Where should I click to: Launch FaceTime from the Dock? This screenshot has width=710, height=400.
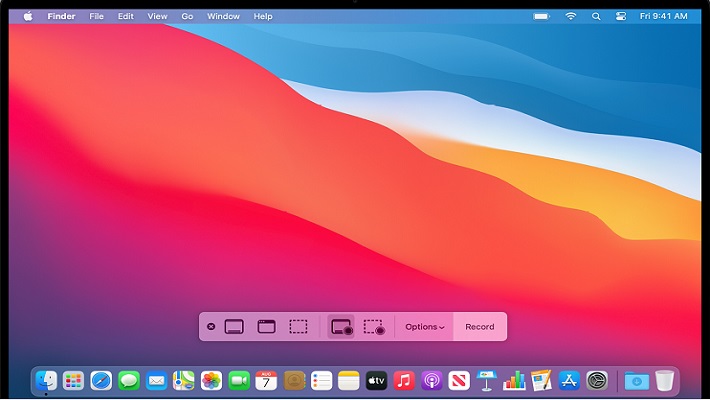tap(239, 381)
